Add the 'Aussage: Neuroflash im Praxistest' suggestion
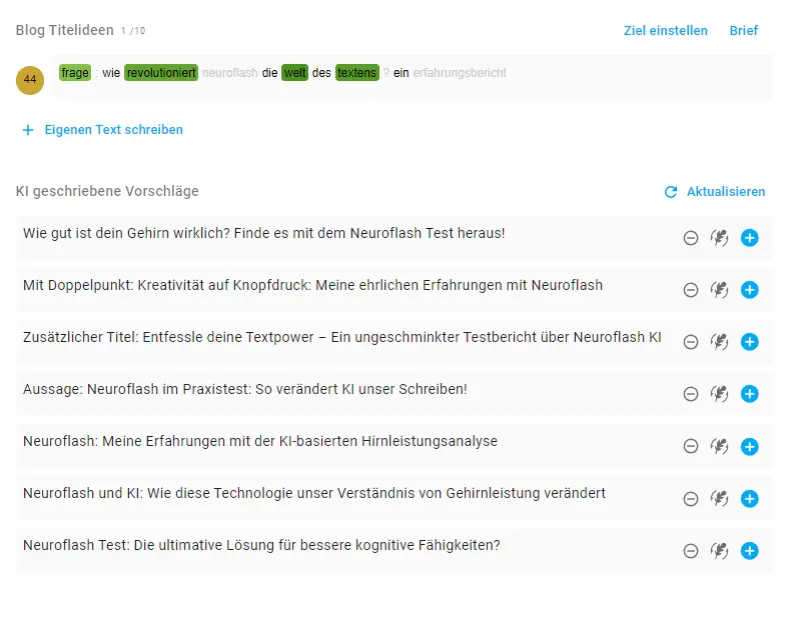The height and width of the screenshot is (643, 792). click(x=750, y=394)
